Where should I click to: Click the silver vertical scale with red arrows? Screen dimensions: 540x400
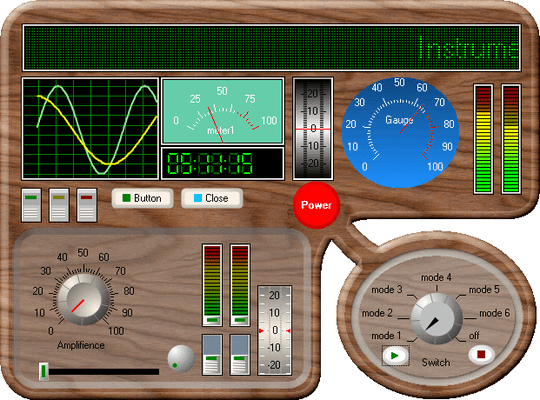(x=274, y=330)
